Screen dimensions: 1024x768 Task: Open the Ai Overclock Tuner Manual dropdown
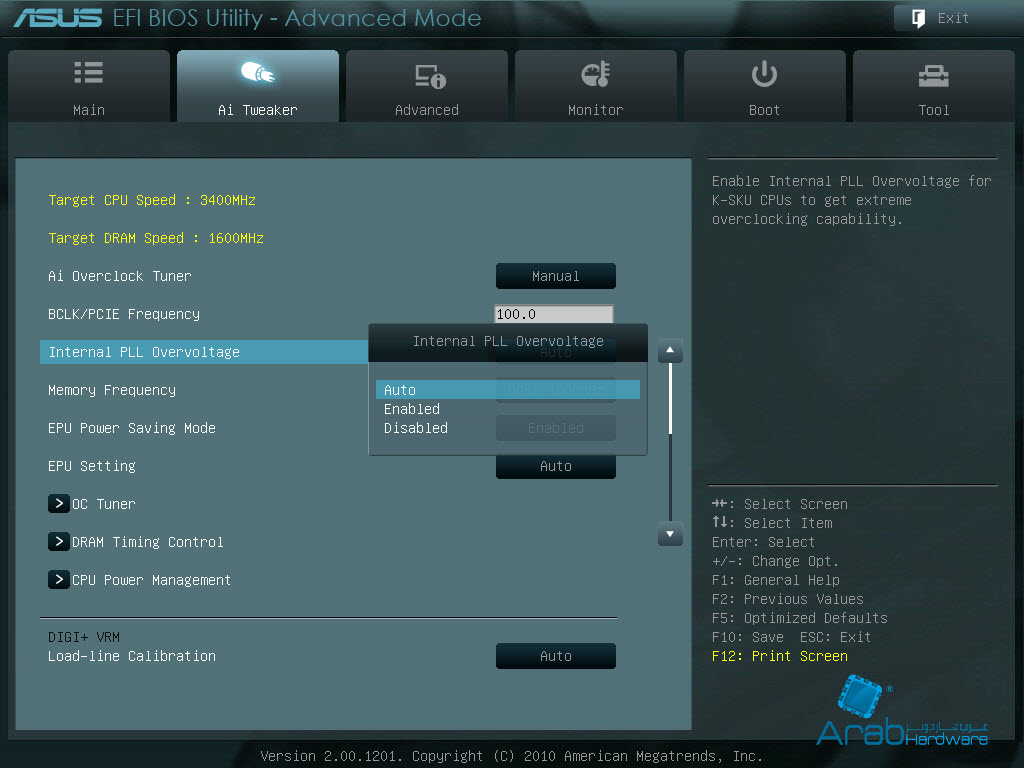pos(556,276)
